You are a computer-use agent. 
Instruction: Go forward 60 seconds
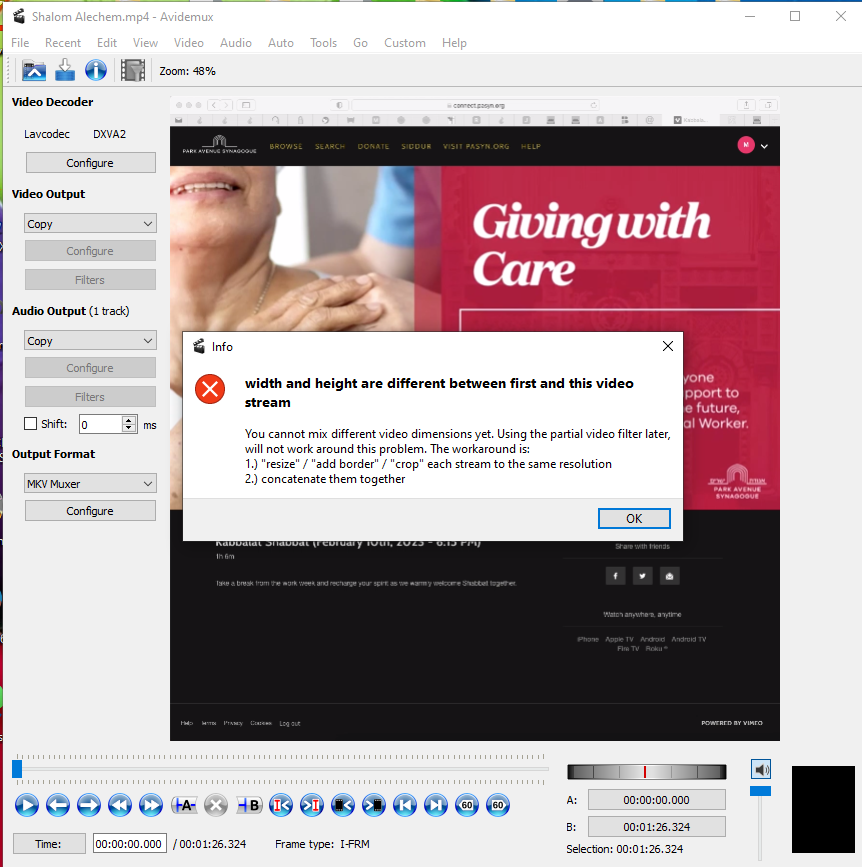pos(498,805)
